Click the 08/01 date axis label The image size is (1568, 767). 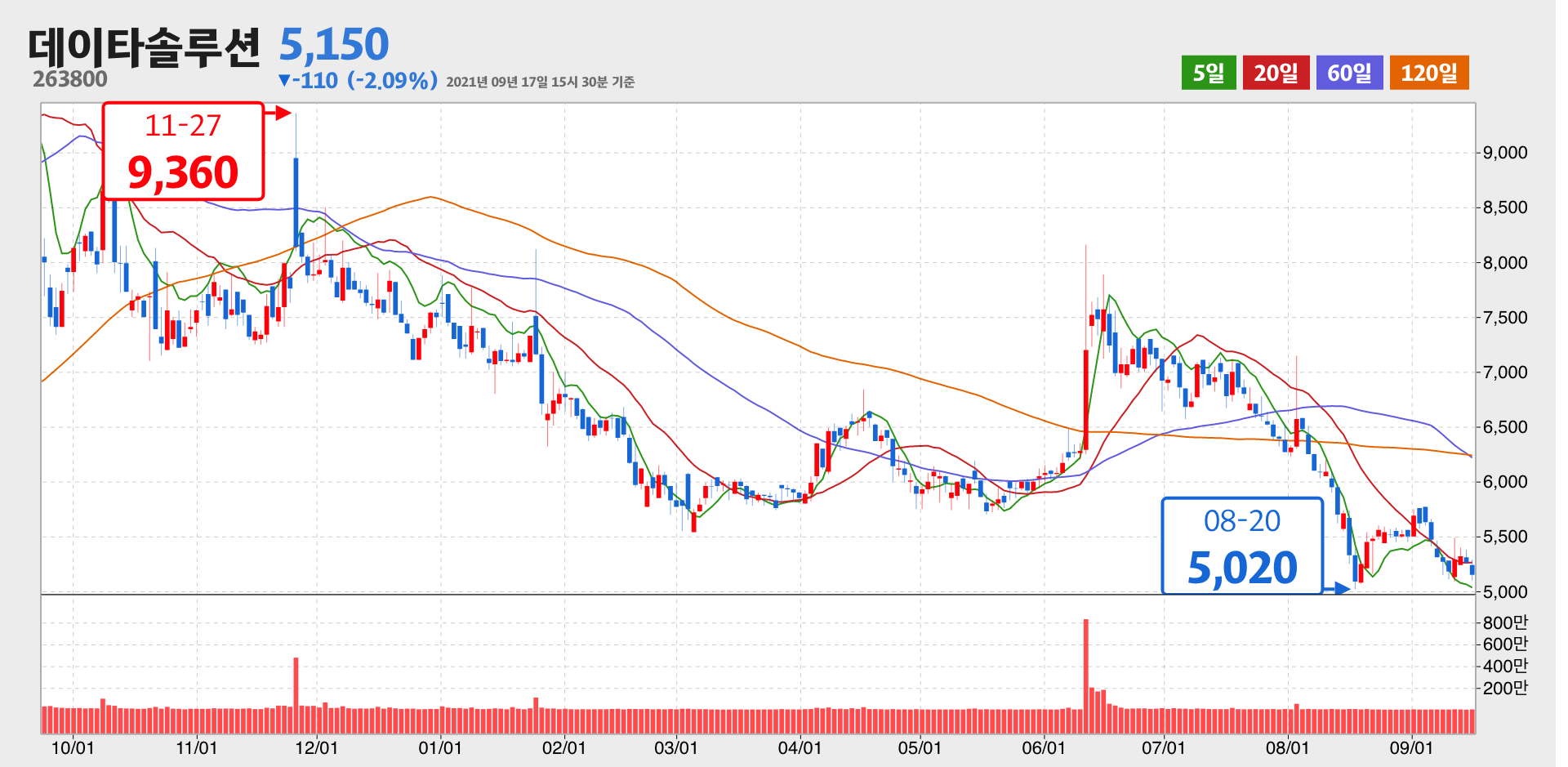tap(1287, 747)
